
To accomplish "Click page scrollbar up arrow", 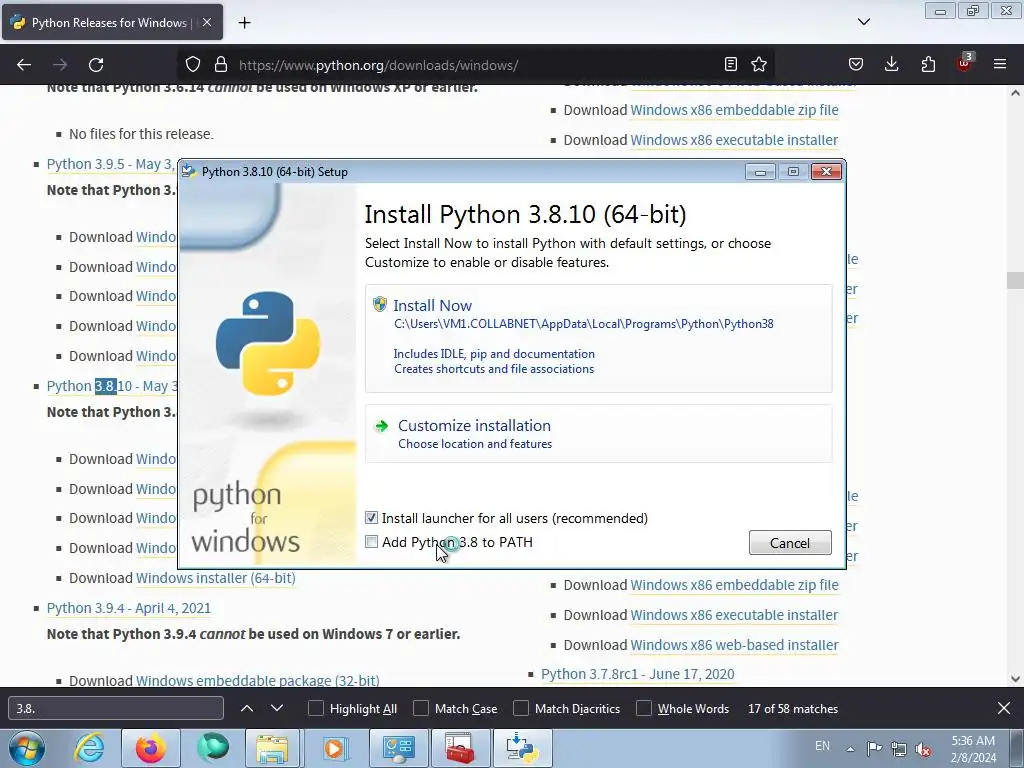I will point(1015,93).
